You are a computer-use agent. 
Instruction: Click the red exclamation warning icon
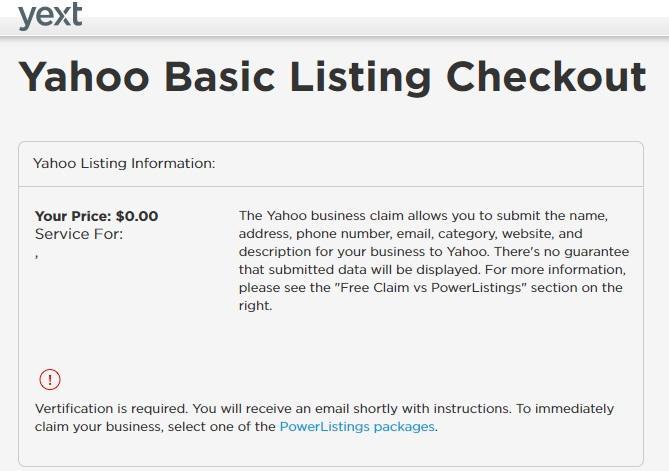[x=50, y=379]
